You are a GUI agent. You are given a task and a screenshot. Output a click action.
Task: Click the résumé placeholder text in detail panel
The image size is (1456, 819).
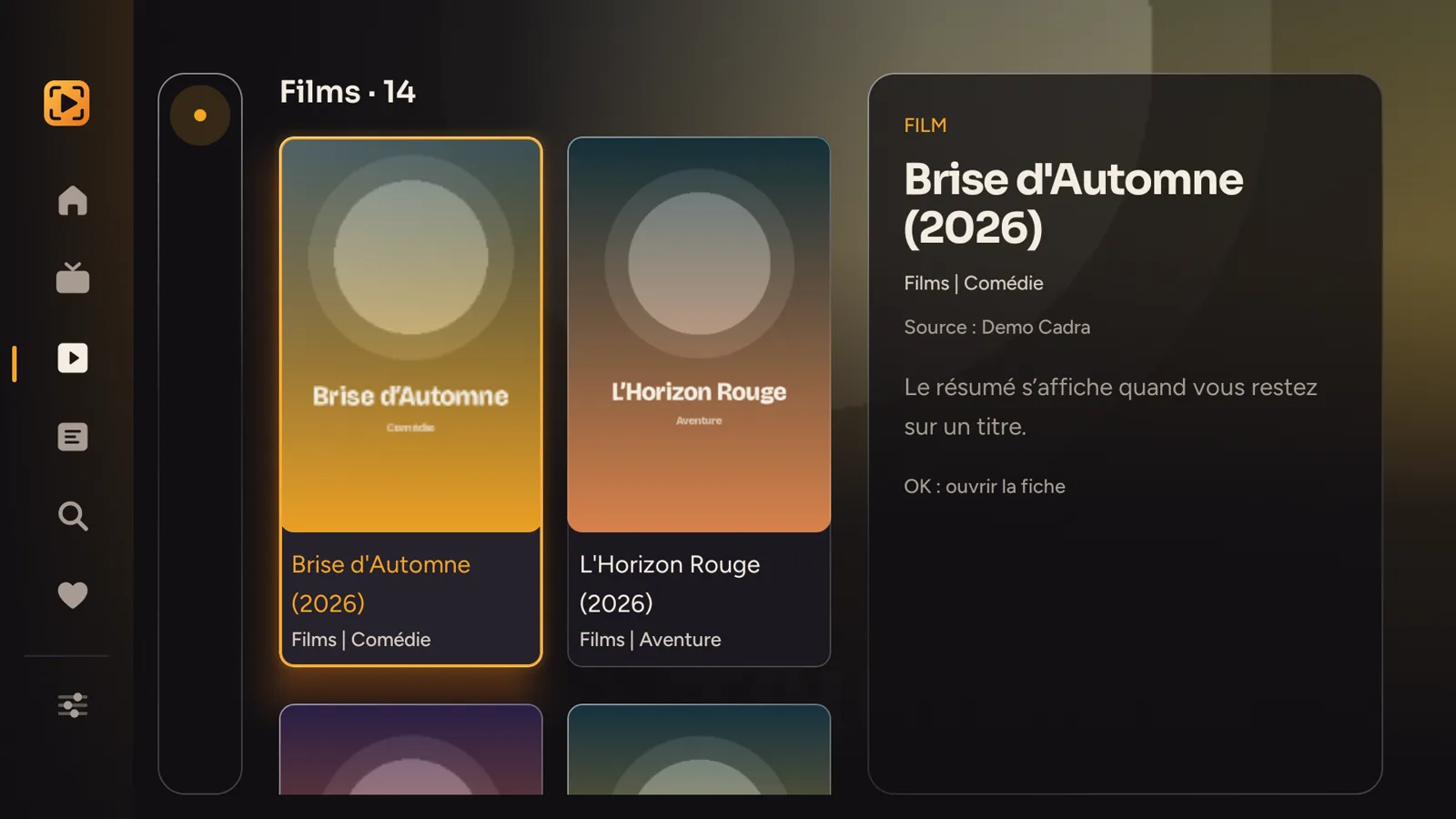pyautogui.click(x=1110, y=407)
